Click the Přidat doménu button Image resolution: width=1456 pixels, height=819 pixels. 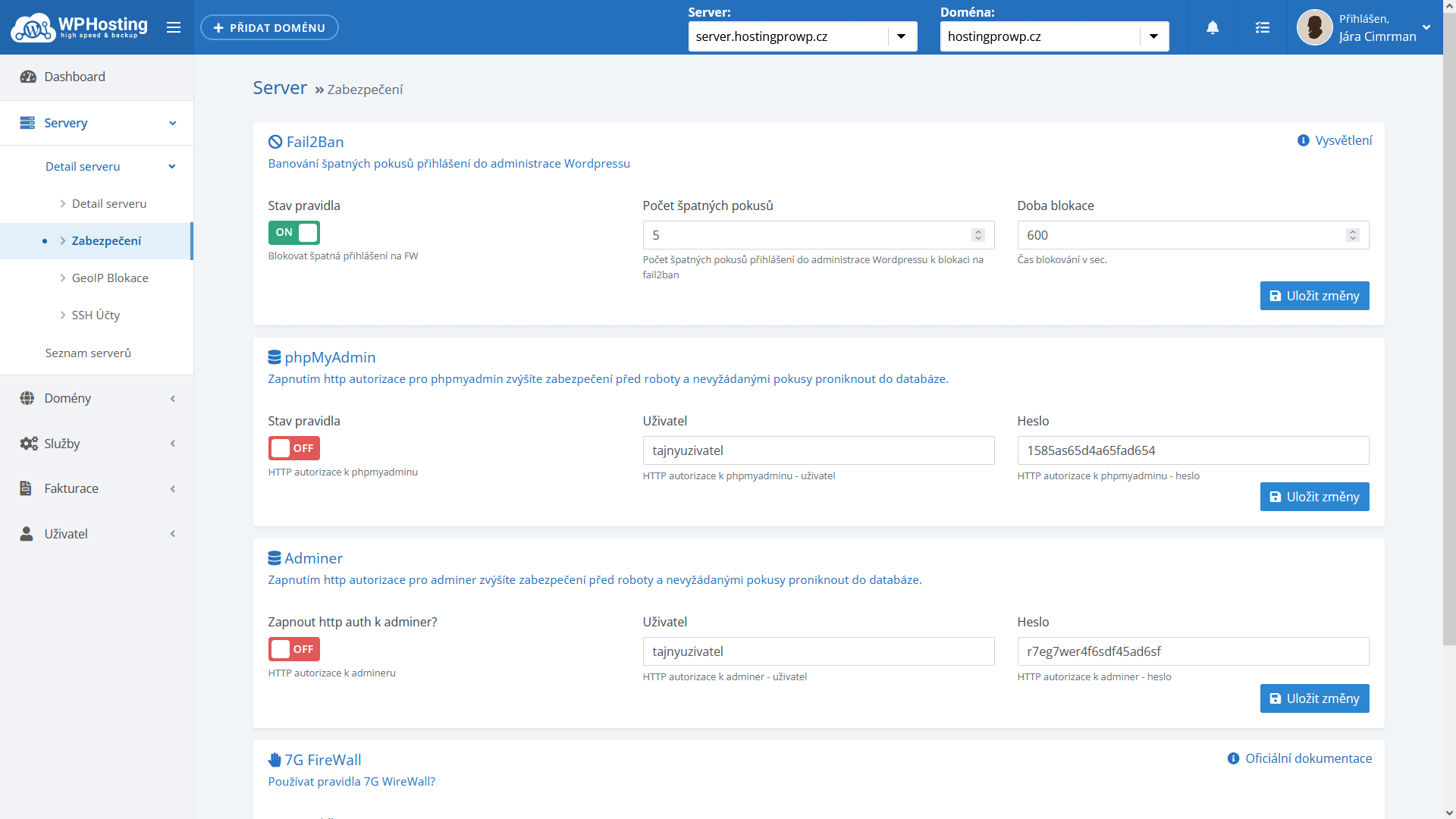pos(269,28)
